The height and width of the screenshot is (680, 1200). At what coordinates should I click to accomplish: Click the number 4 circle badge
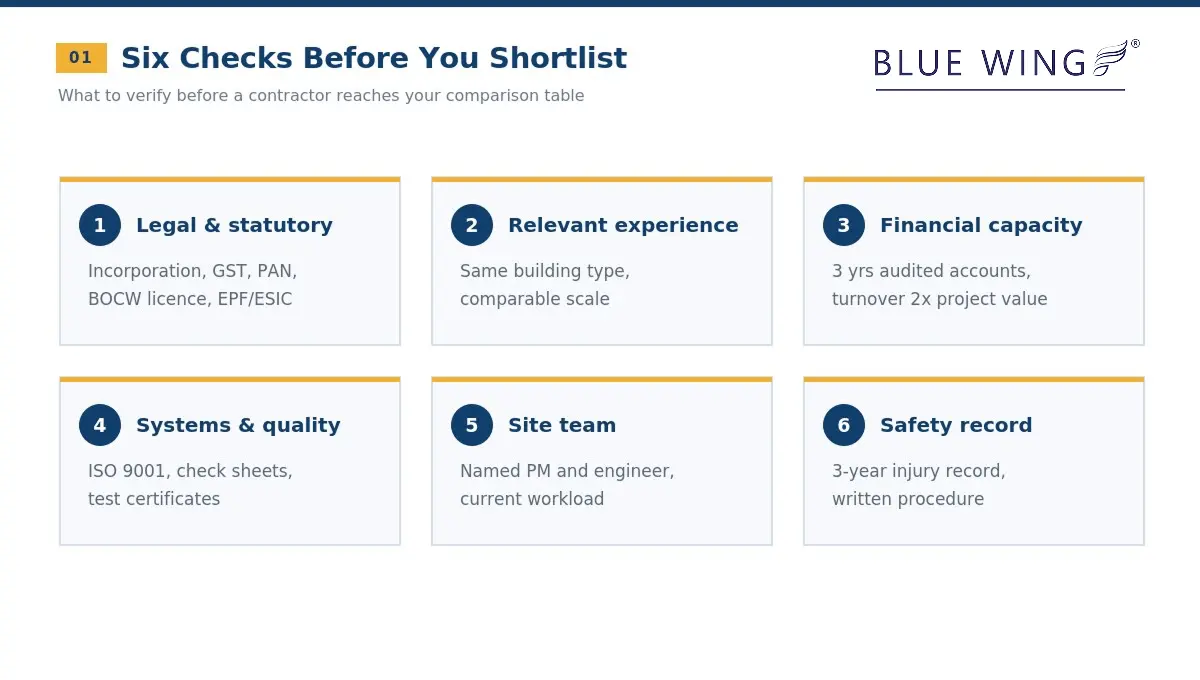(x=100, y=425)
